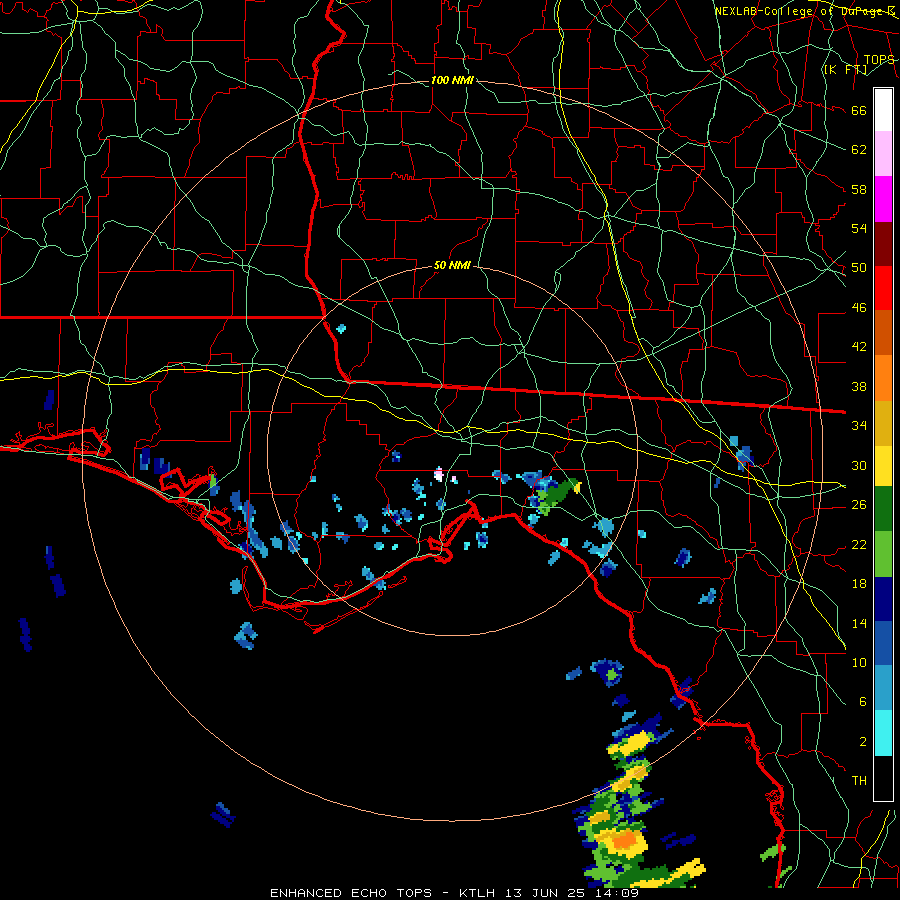Viewport: 900px width, 900px height.
Task: Select the black TH threshold swatch
Action: coord(883,778)
